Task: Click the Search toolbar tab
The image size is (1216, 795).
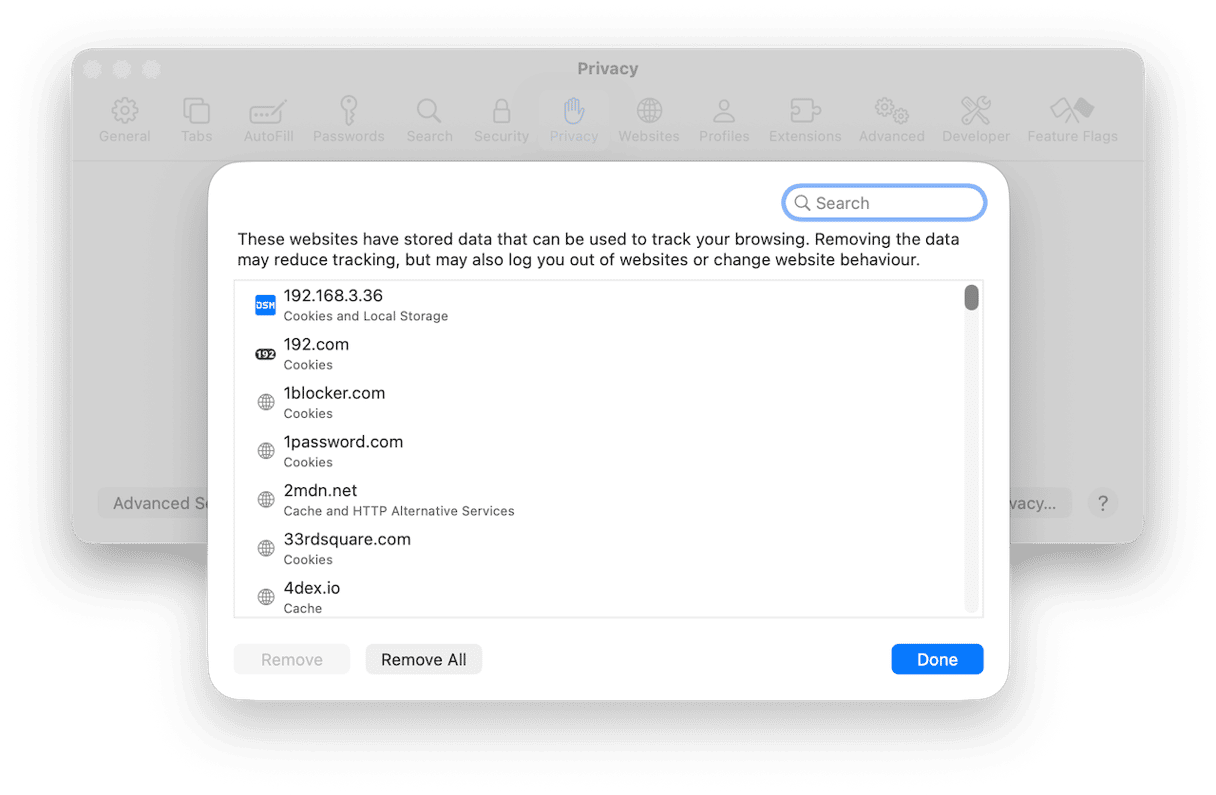Action: pos(429,120)
